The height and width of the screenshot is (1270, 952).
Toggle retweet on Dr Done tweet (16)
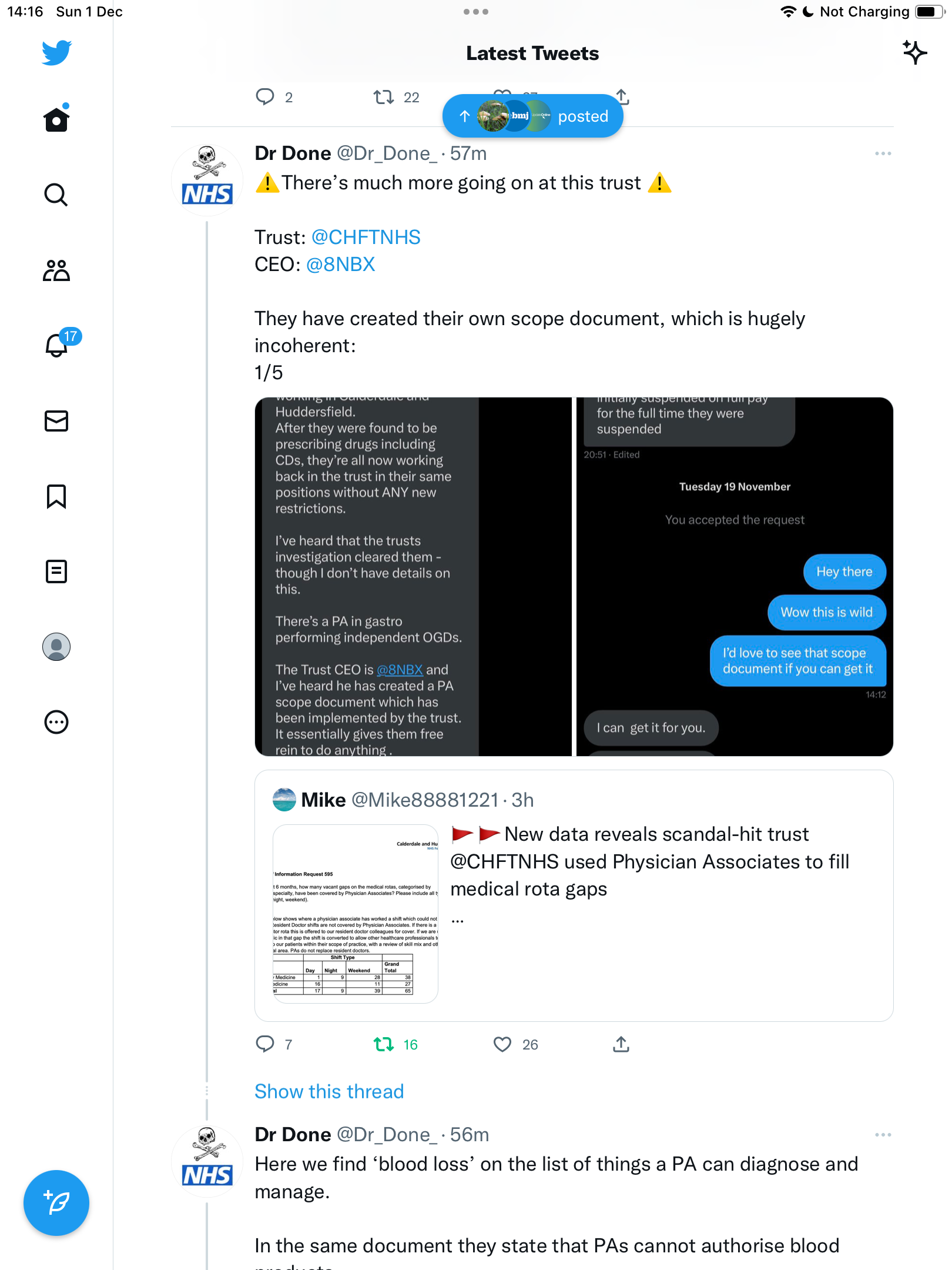(395, 1044)
